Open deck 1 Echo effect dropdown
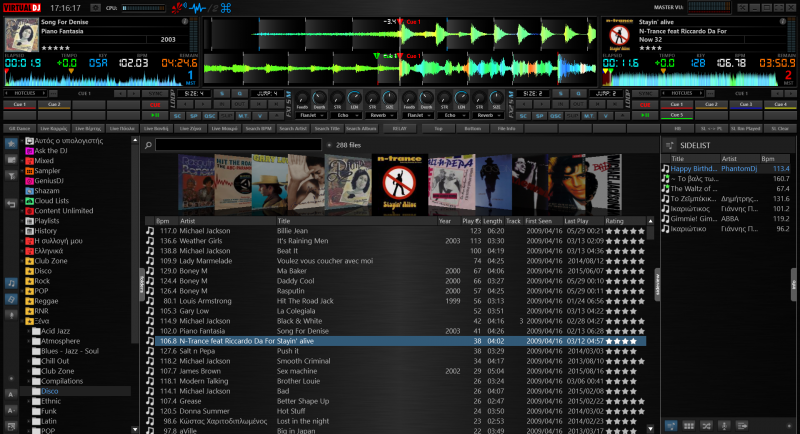 click(346, 116)
